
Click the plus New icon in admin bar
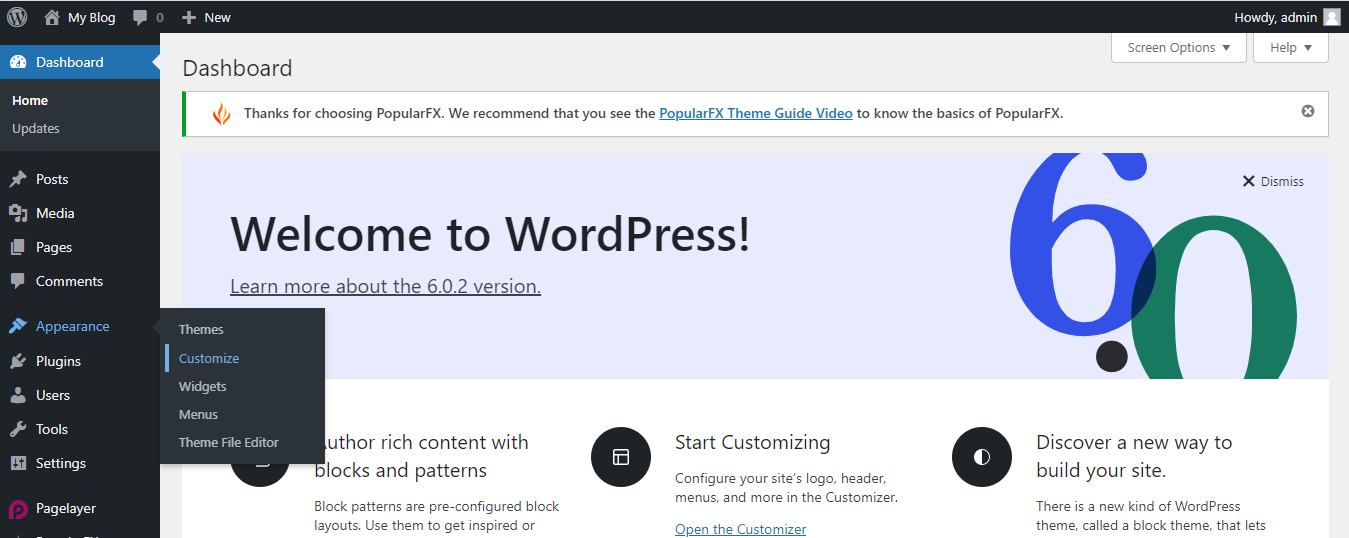[x=188, y=17]
